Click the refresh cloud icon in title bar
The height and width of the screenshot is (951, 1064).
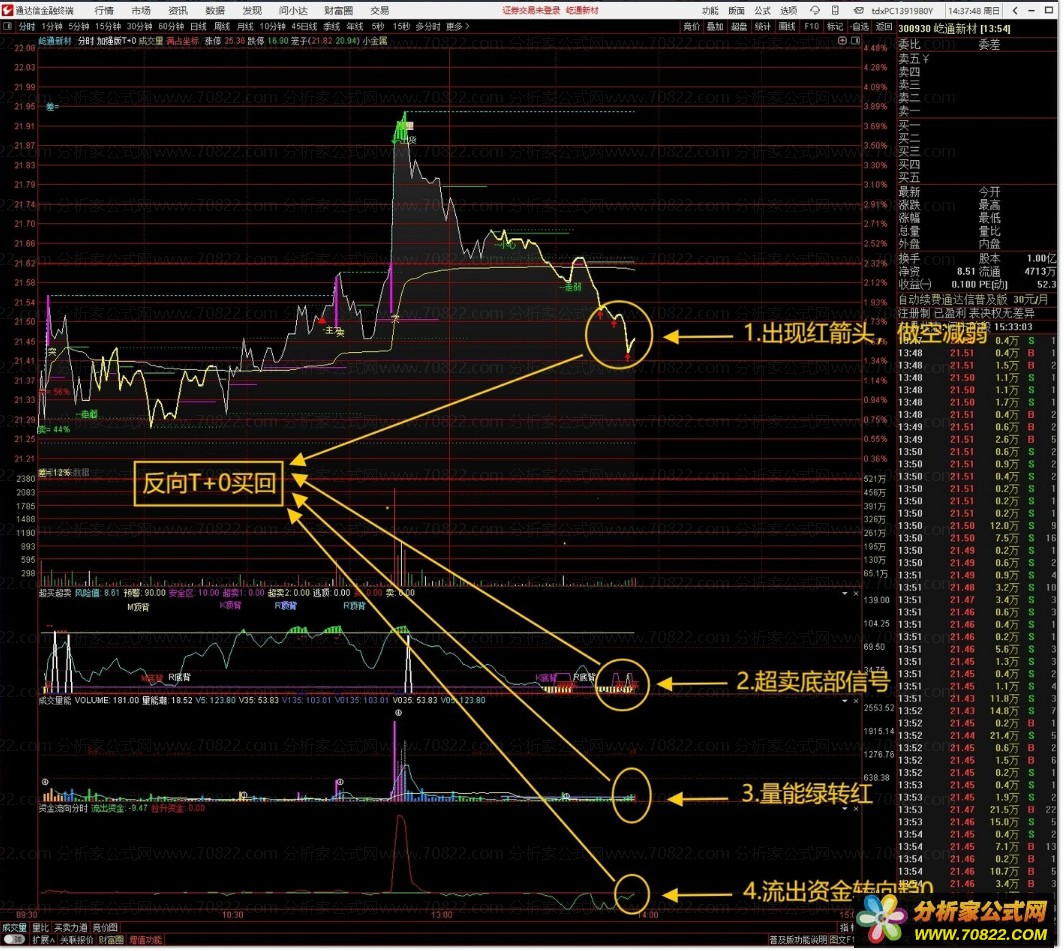[x=816, y=11]
